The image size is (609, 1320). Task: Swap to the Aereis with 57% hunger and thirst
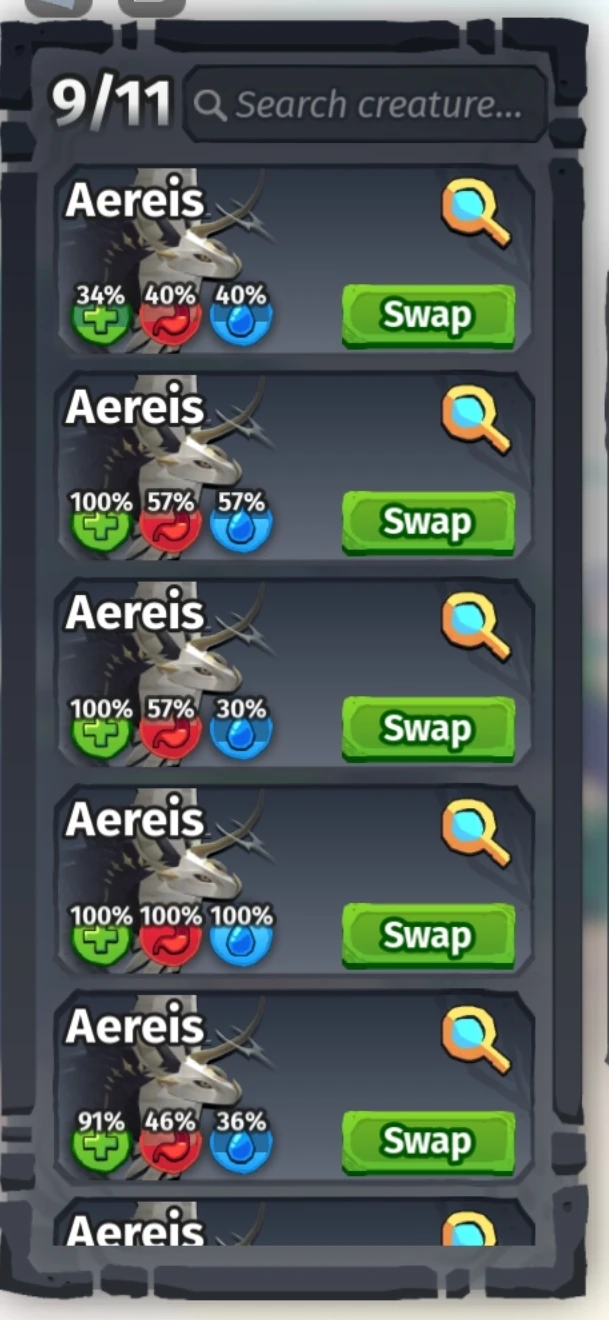tap(428, 522)
